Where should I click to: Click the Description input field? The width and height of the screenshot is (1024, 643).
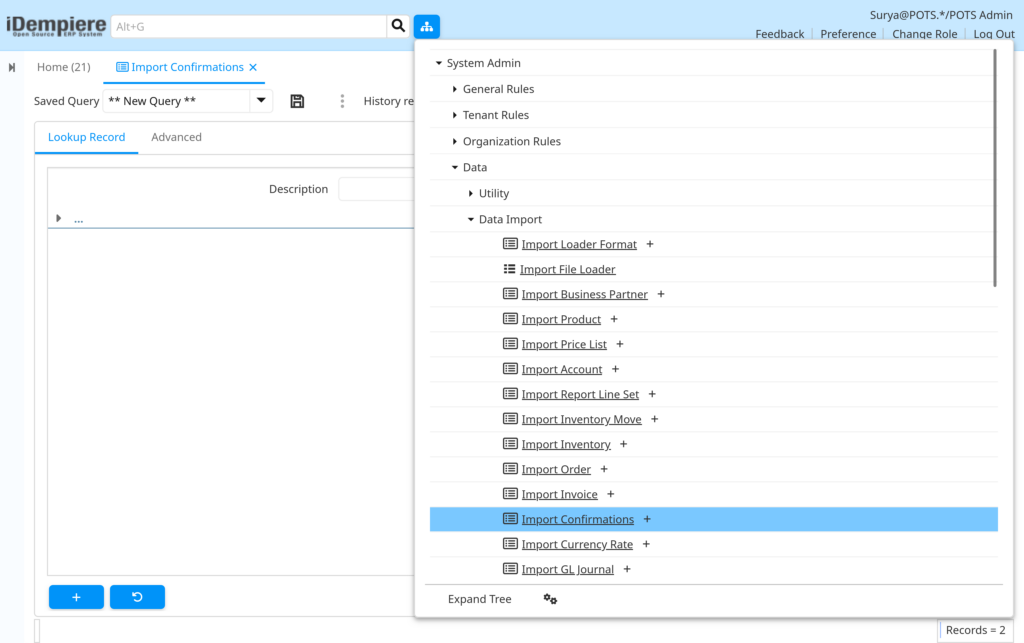(x=376, y=189)
